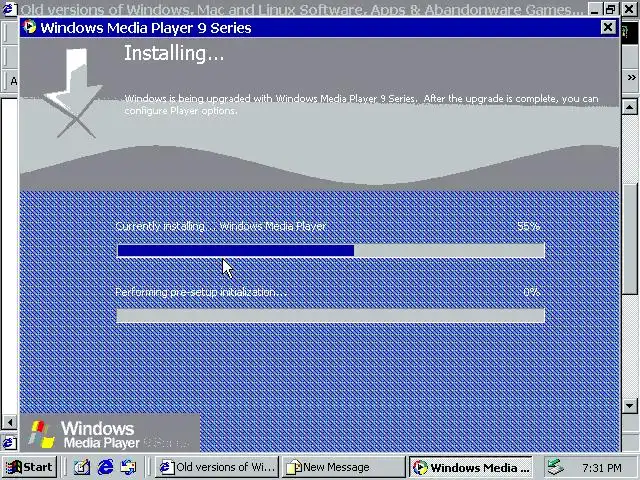
Task: Switch to Old versions of Wi... taskbar window
Action: (217, 467)
